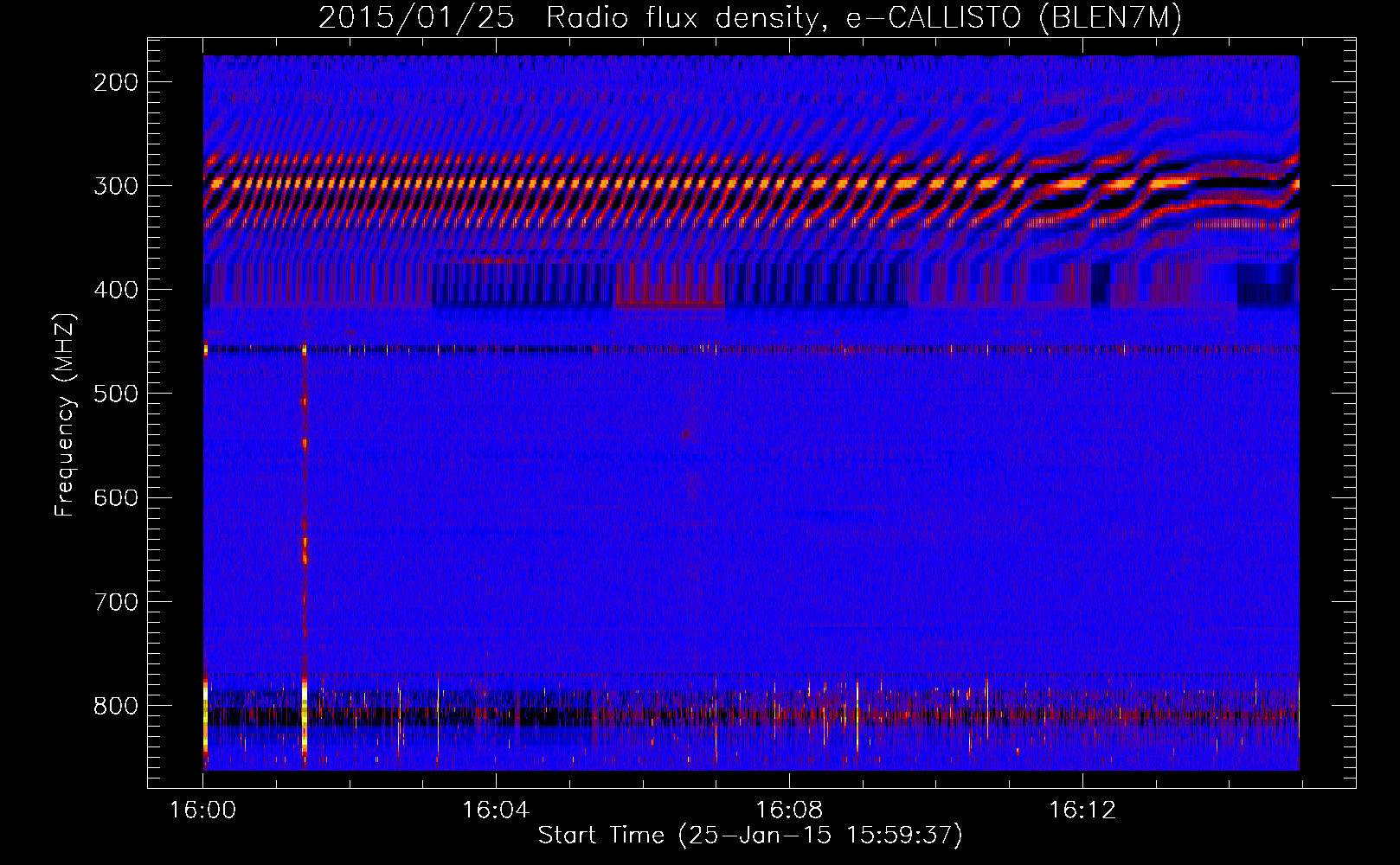Image resolution: width=1400 pixels, height=865 pixels.
Task: Click the 'Start Time (25-Jan-15 15:59:37)' label
Action: tap(750, 835)
